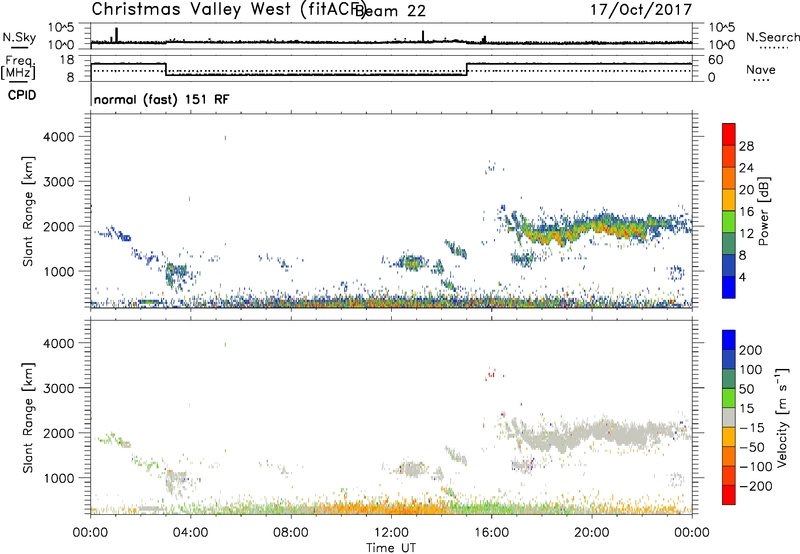Click the "60" tick on the Nave axis
The height and width of the screenshot is (554, 800).
tap(715, 60)
